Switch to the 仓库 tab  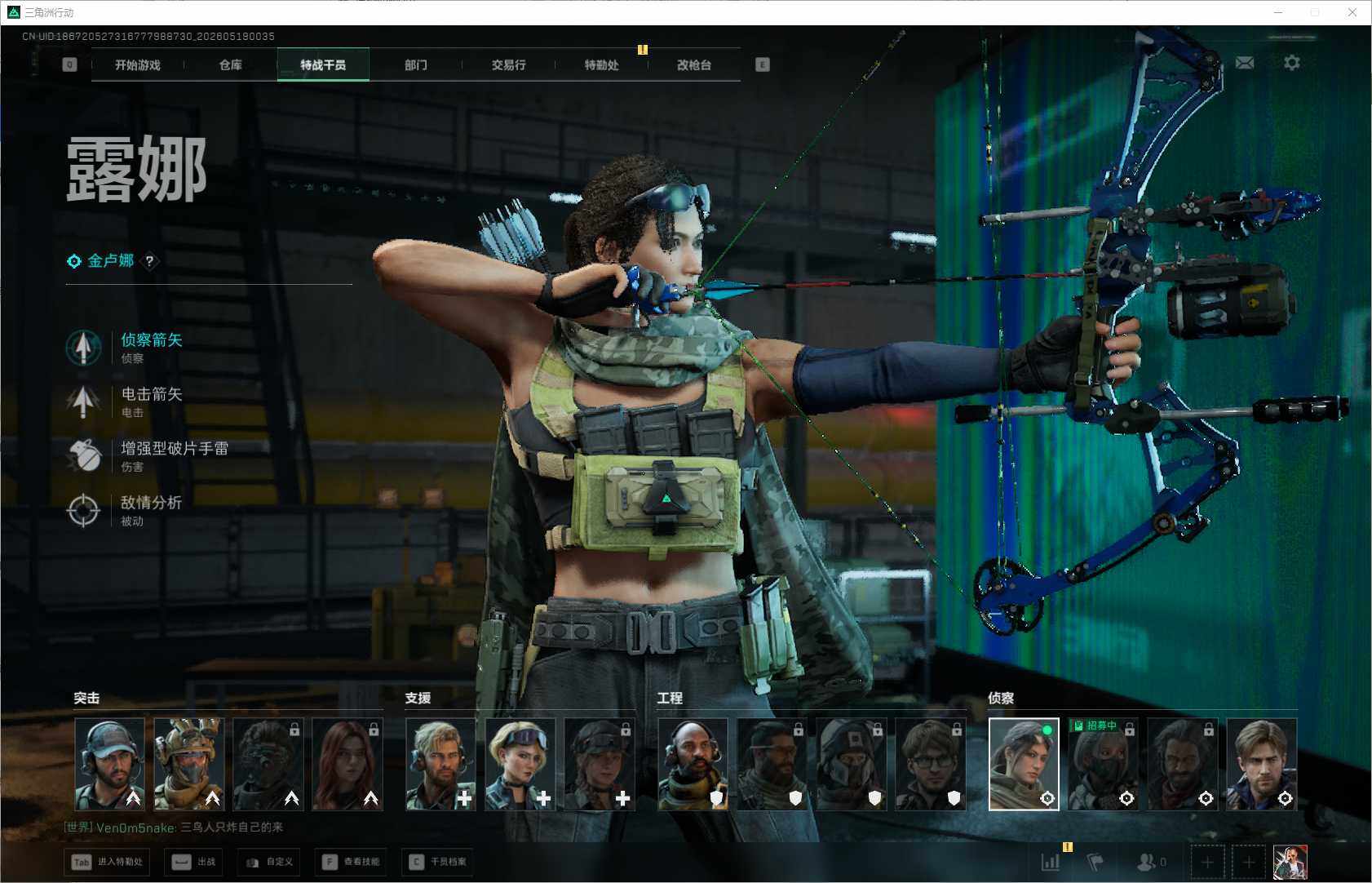click(231, 64)
